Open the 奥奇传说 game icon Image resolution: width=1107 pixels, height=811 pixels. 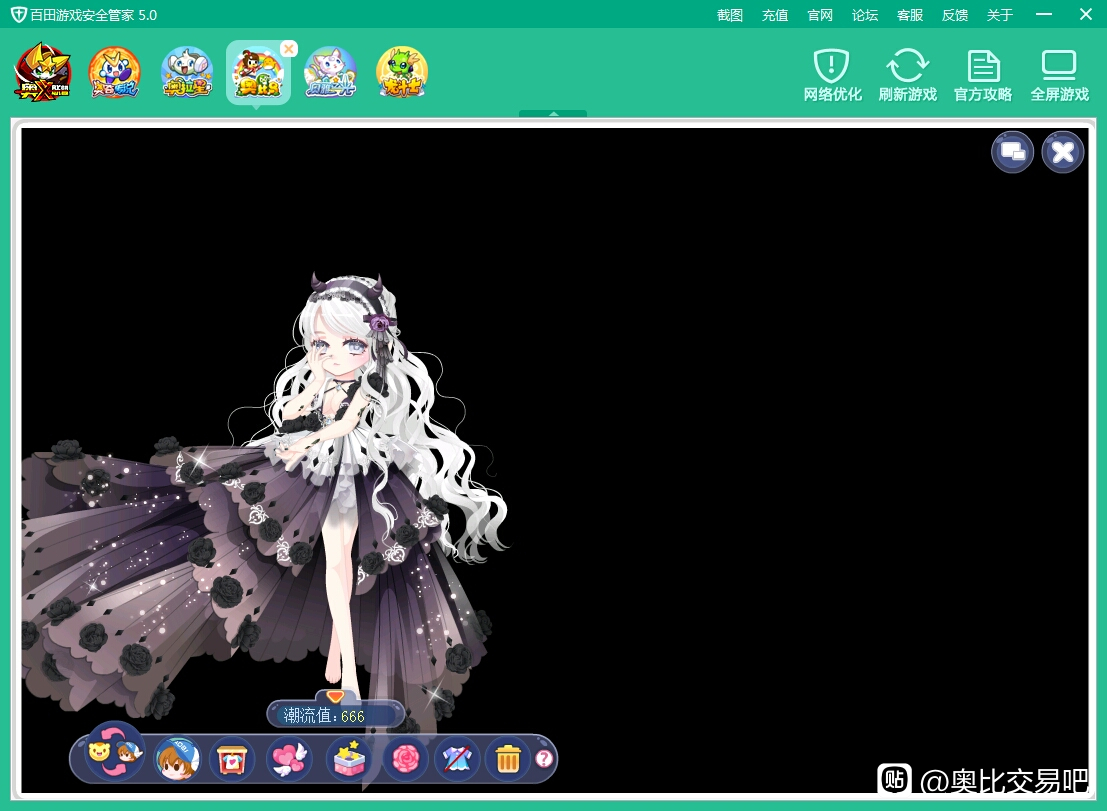[114, 72]
